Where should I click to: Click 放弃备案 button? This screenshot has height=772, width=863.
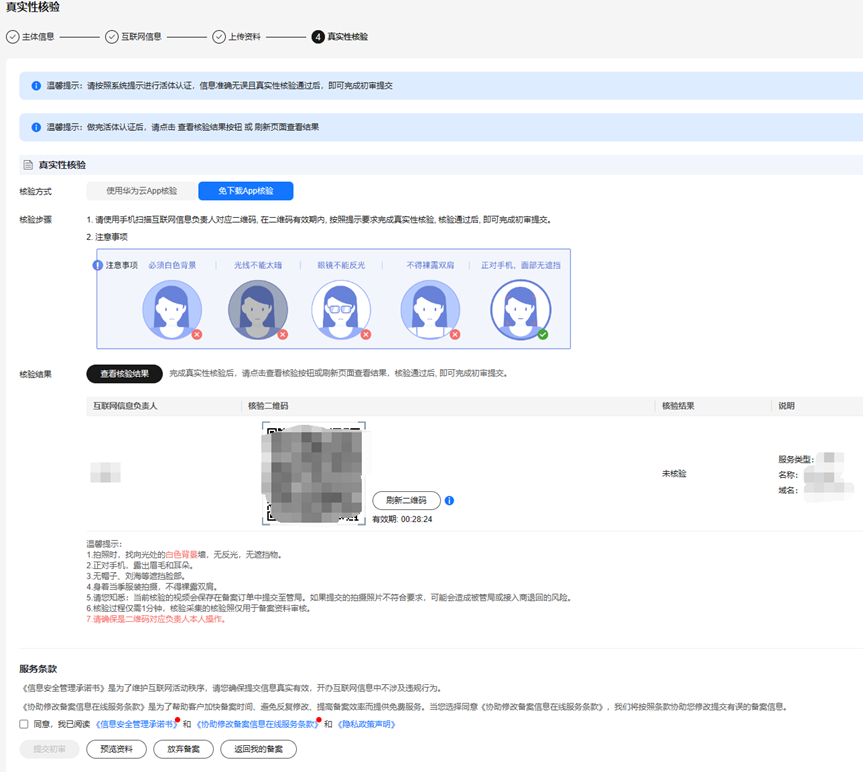183,749
